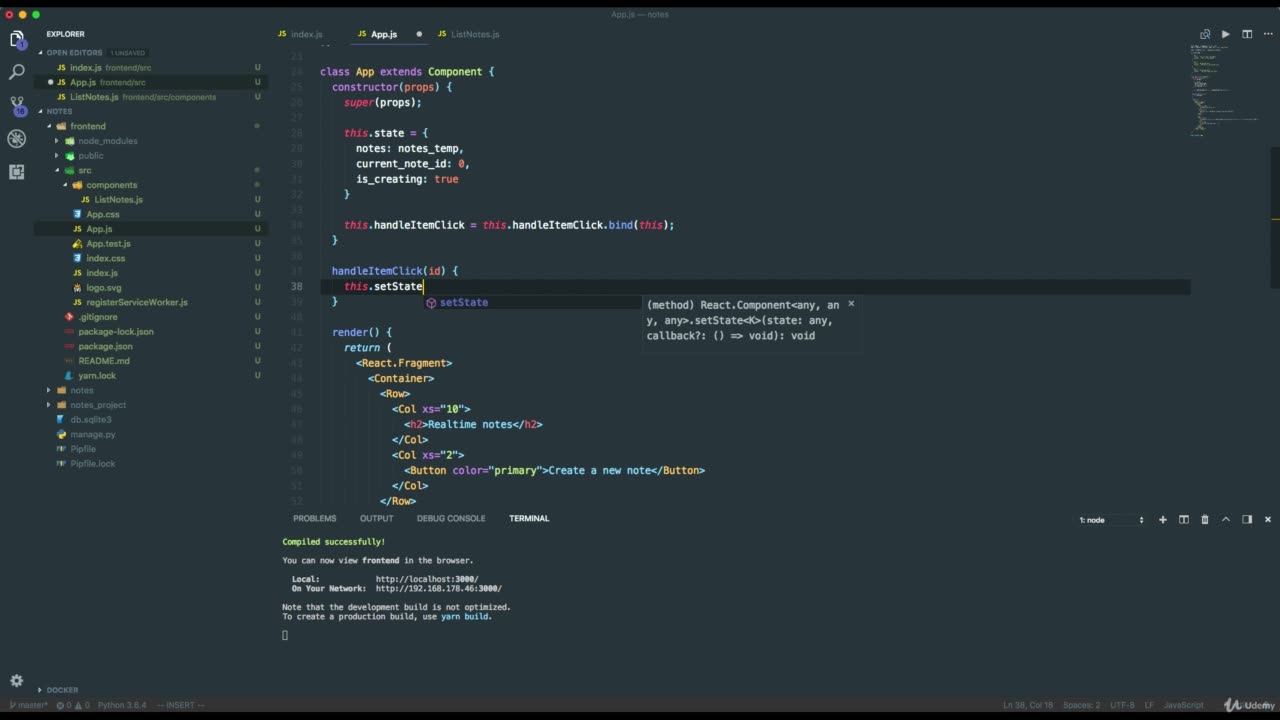Image resolution: width=1280 pixels, height=720 pixels.
Task: Open App.css in the file tree
Action: click(102, 214)
